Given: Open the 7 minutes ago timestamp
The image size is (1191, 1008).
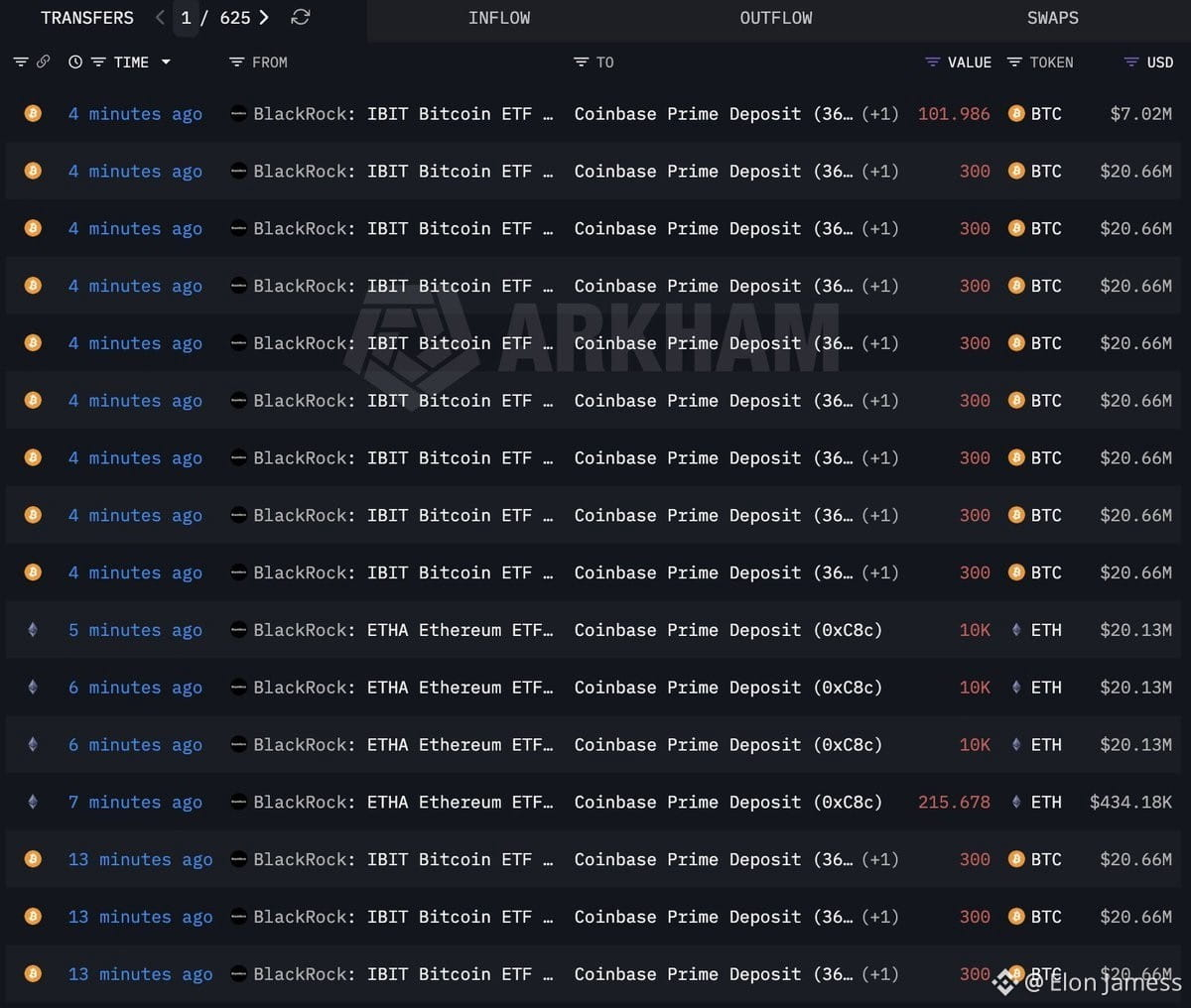Looking at the screenshot, I should pos(135,803).
